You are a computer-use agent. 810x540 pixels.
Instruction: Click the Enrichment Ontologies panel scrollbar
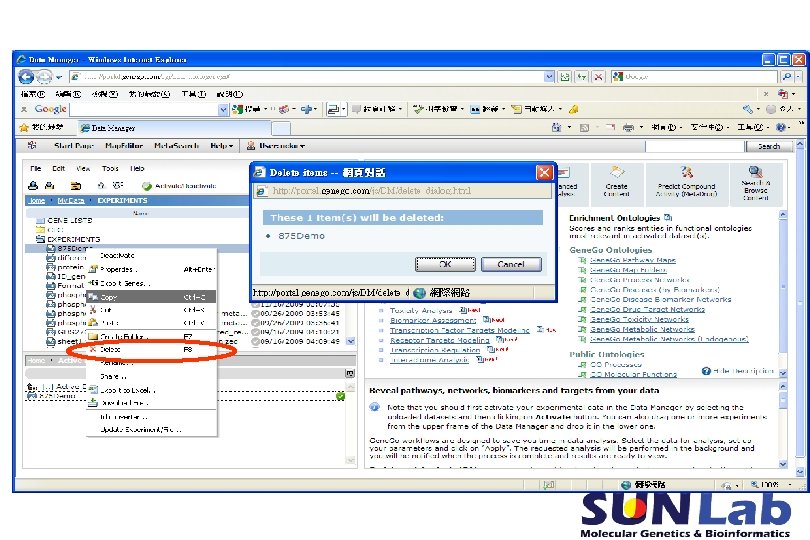click(x=783, y=293)
